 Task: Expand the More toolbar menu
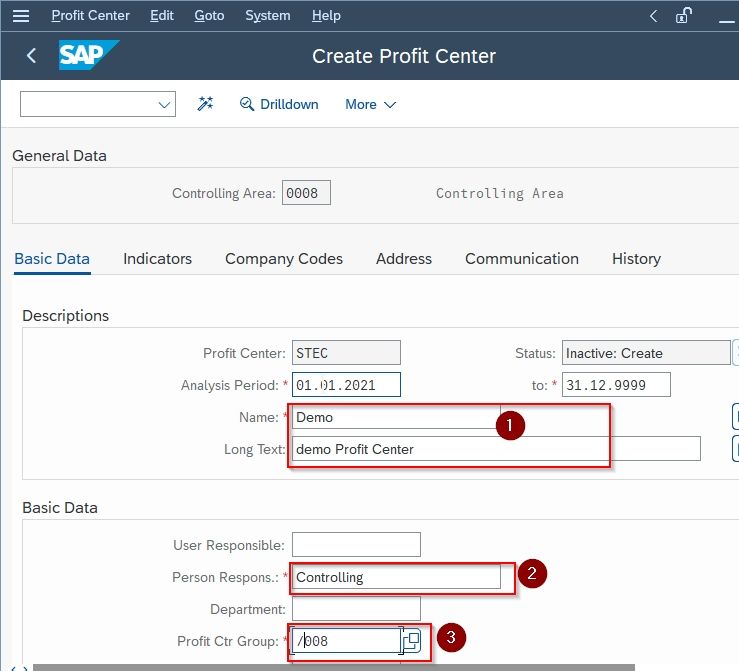click(370, 104)
